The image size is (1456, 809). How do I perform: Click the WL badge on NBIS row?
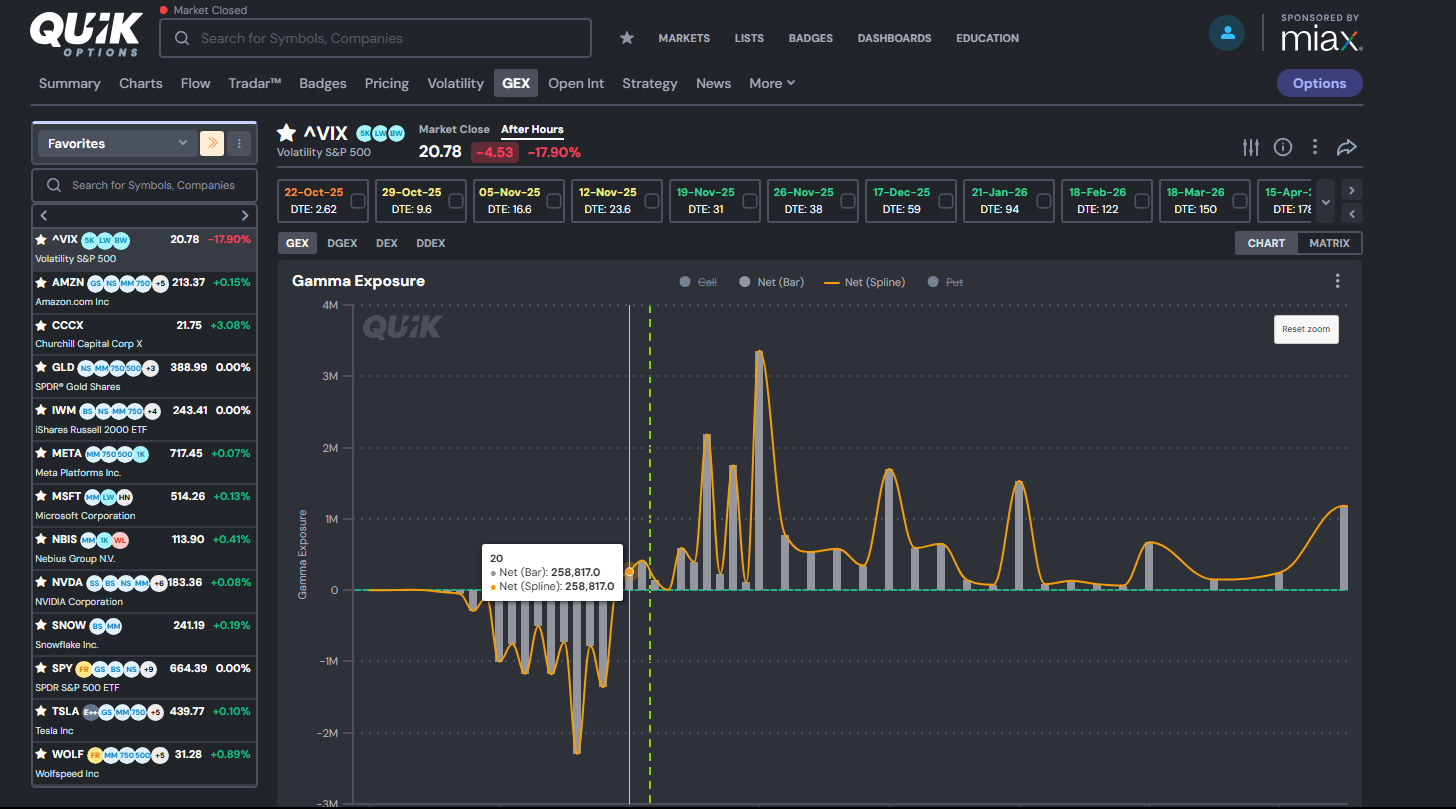click(x=120, y=539)
